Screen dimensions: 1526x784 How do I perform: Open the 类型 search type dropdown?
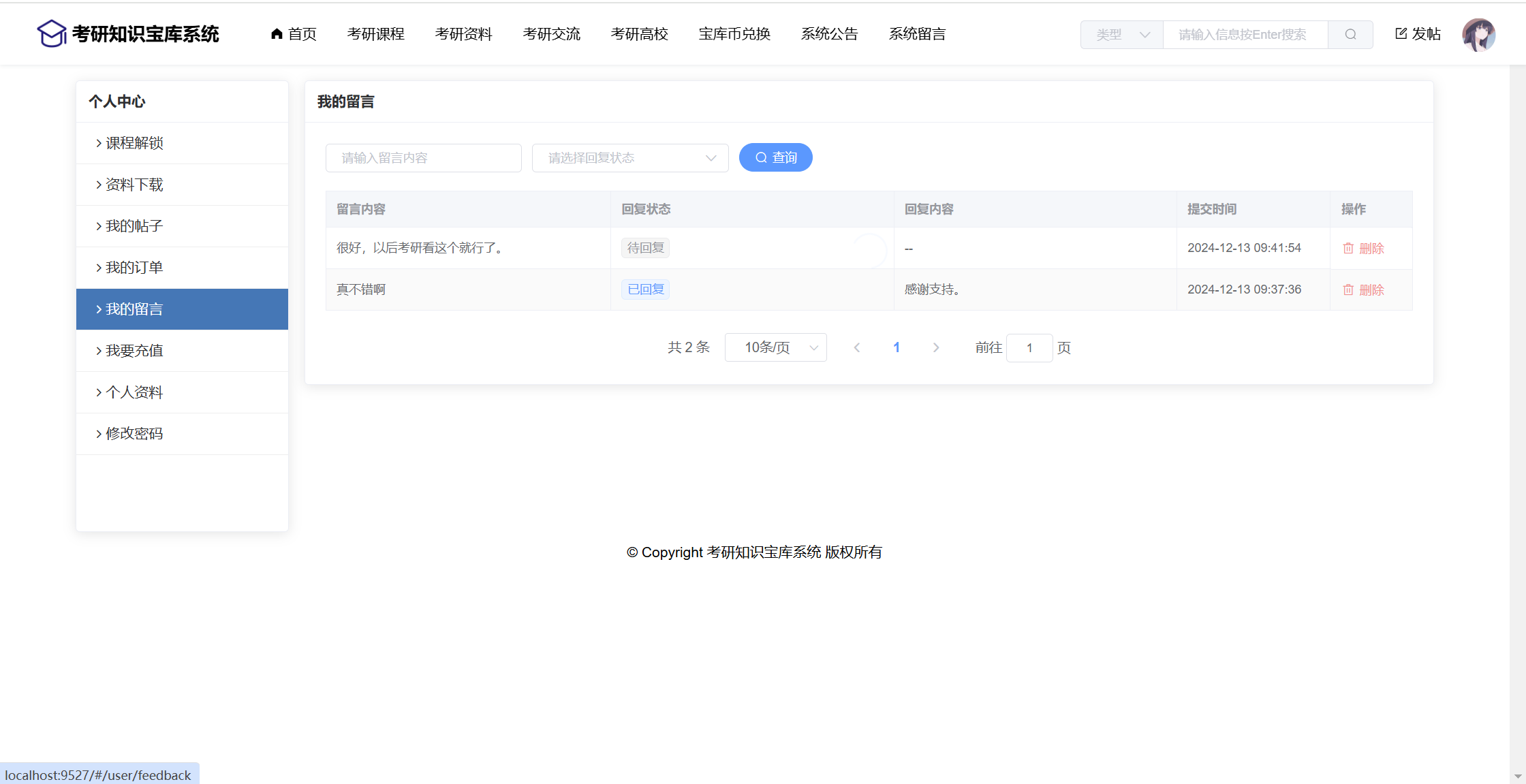1122,35
